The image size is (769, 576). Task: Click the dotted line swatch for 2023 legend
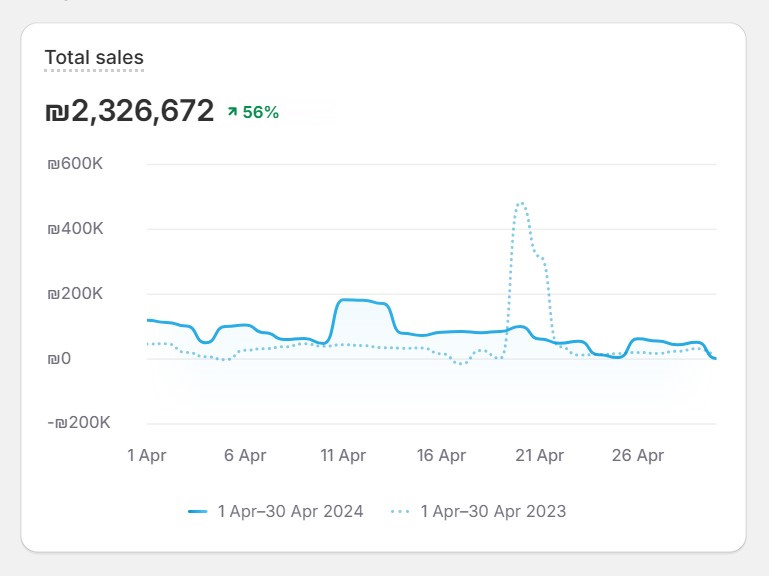tap(400, 511)
